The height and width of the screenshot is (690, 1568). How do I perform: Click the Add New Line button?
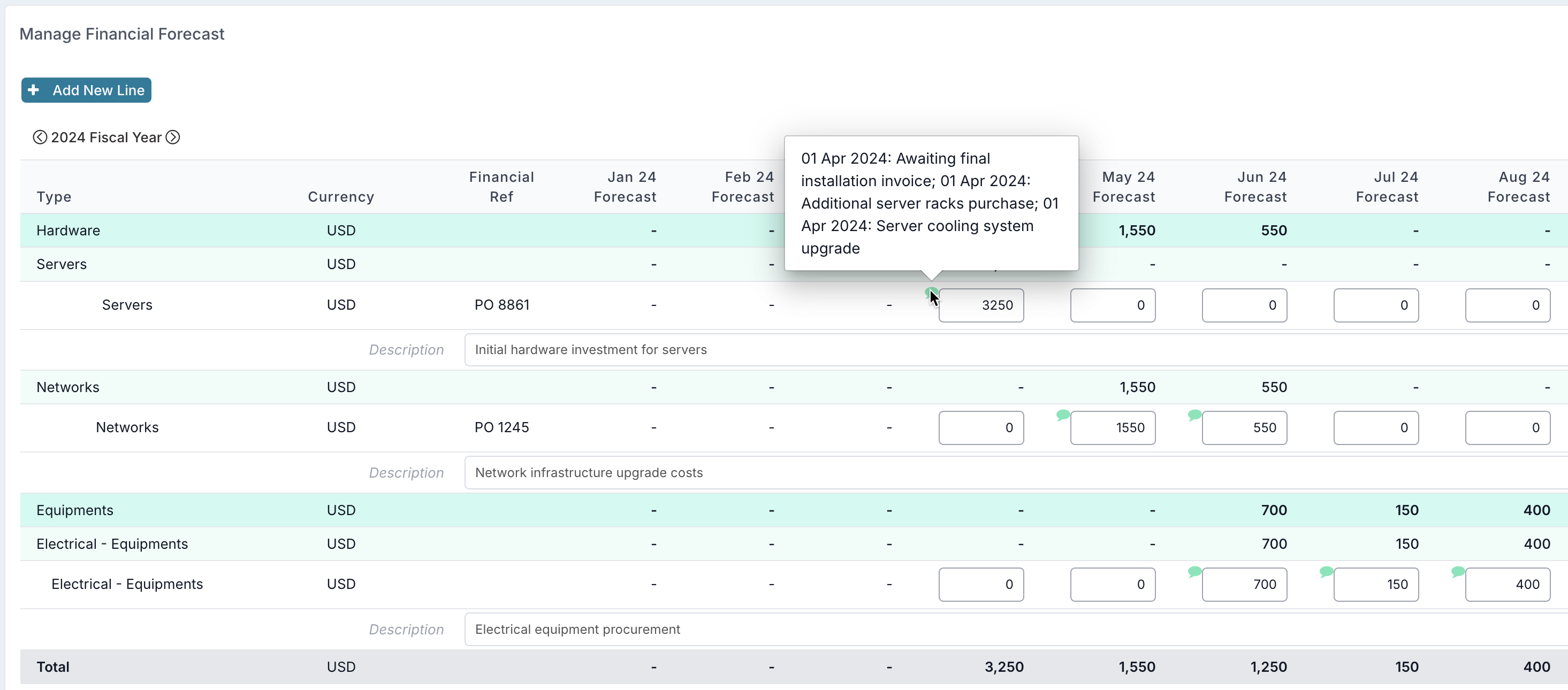(x=86, y=90)
